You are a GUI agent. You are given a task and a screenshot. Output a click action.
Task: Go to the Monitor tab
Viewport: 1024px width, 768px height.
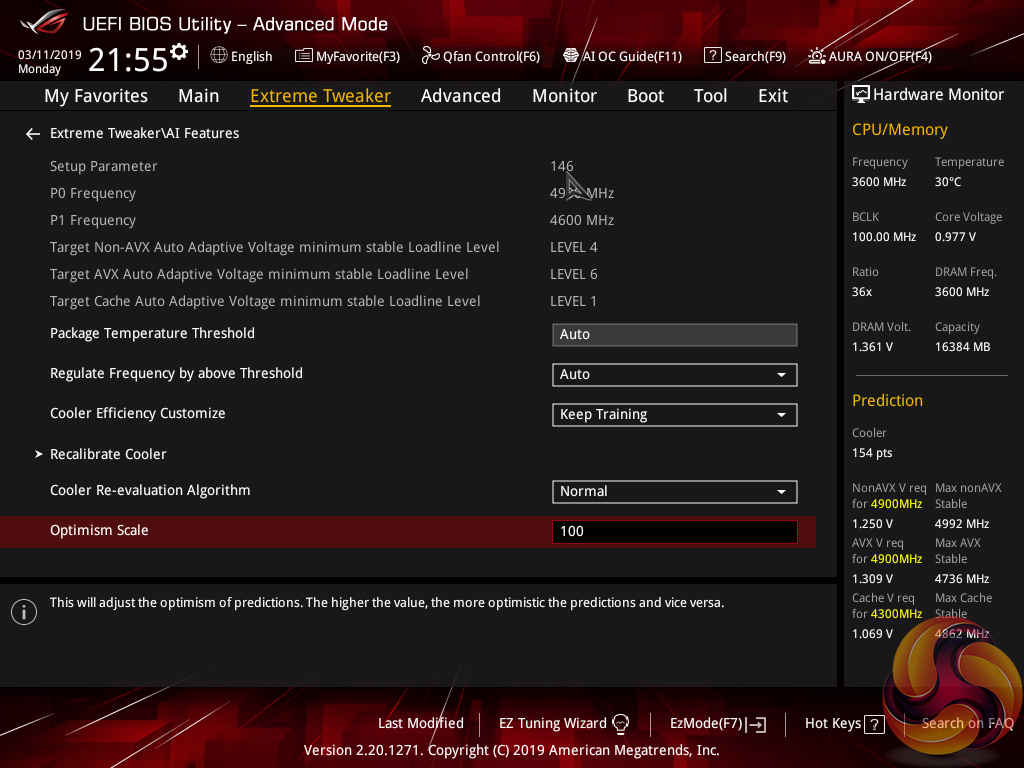(x=564, y=96)
